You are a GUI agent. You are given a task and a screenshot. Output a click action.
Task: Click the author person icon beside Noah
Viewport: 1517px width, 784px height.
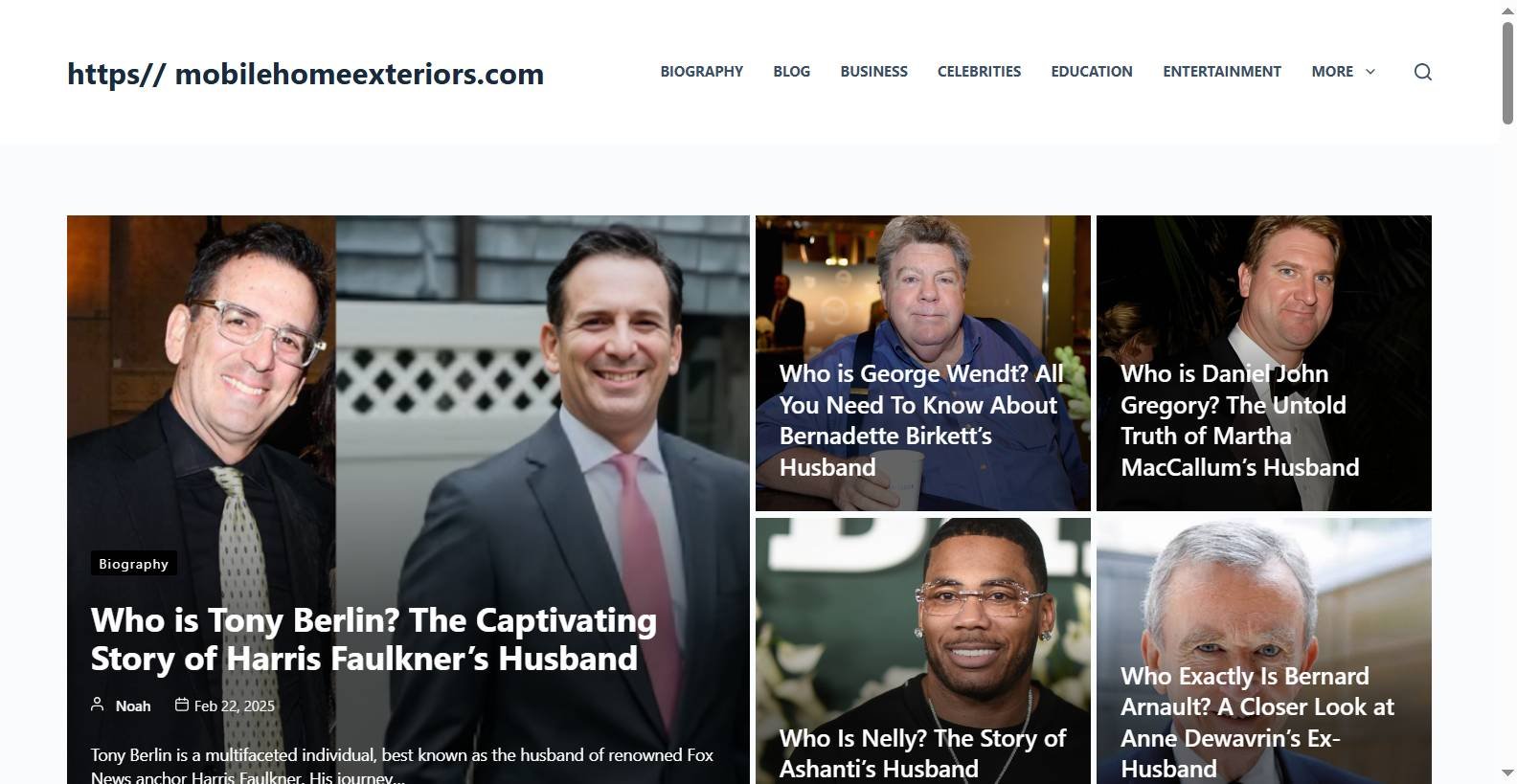97,705
